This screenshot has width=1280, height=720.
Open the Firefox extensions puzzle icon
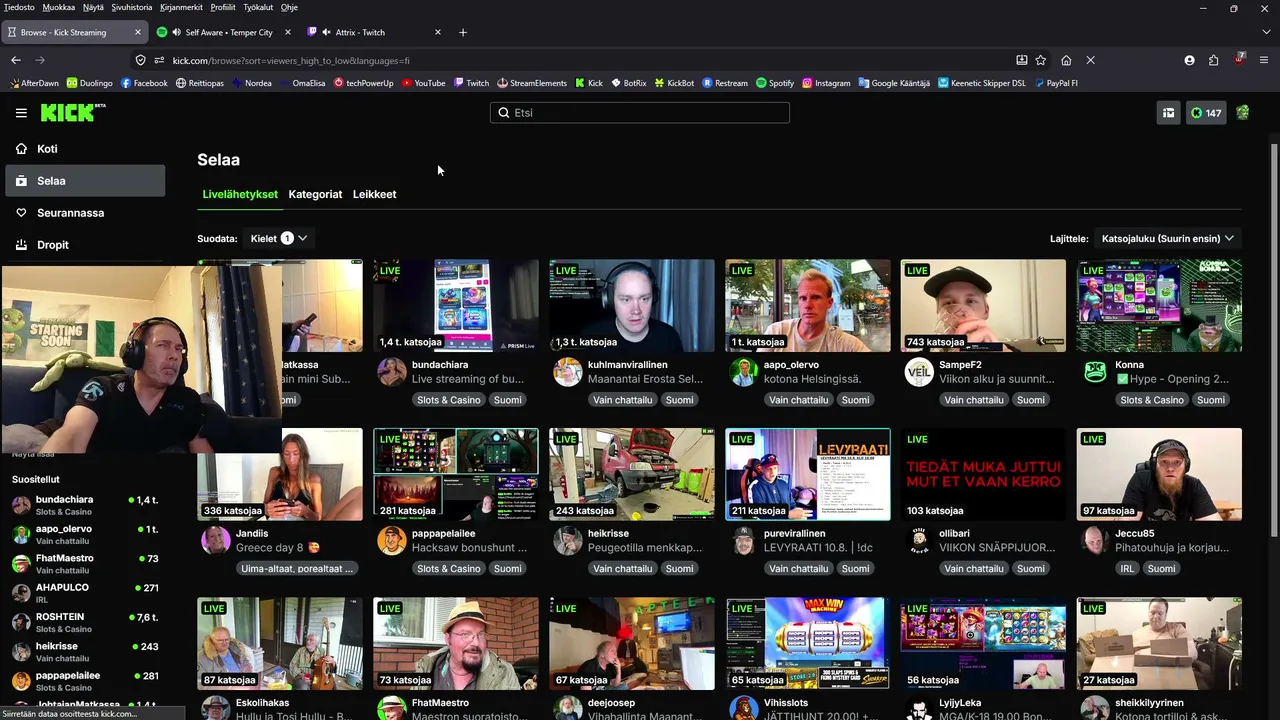pos(1214,60)
